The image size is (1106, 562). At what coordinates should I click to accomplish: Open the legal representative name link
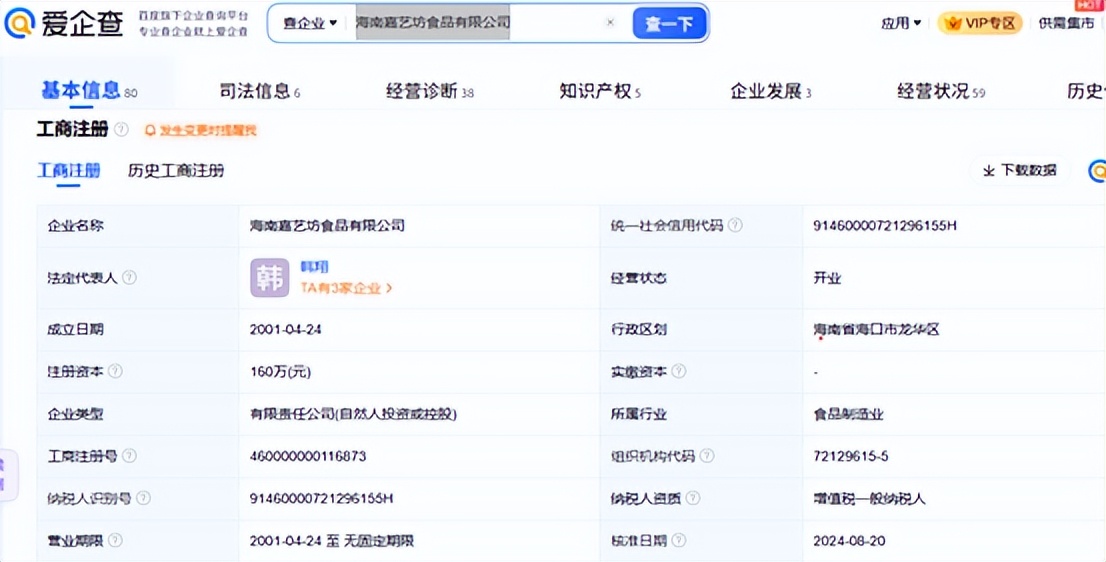(x=315, y=267)
